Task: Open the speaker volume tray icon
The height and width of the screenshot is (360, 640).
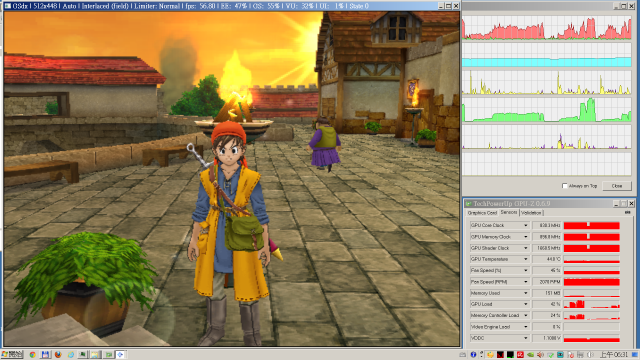Action: tap(540, 355)
